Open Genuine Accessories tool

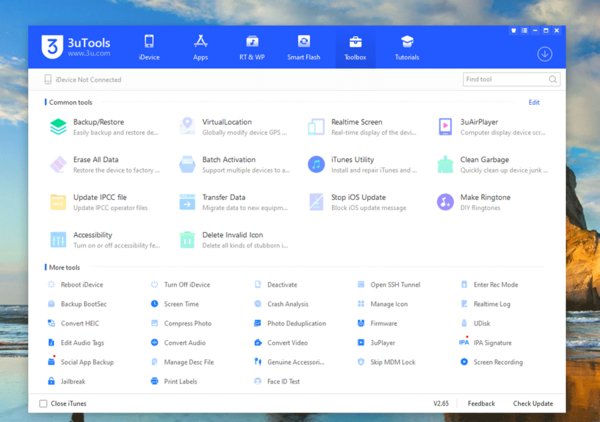pyautogui.click(x=289, y=362)
